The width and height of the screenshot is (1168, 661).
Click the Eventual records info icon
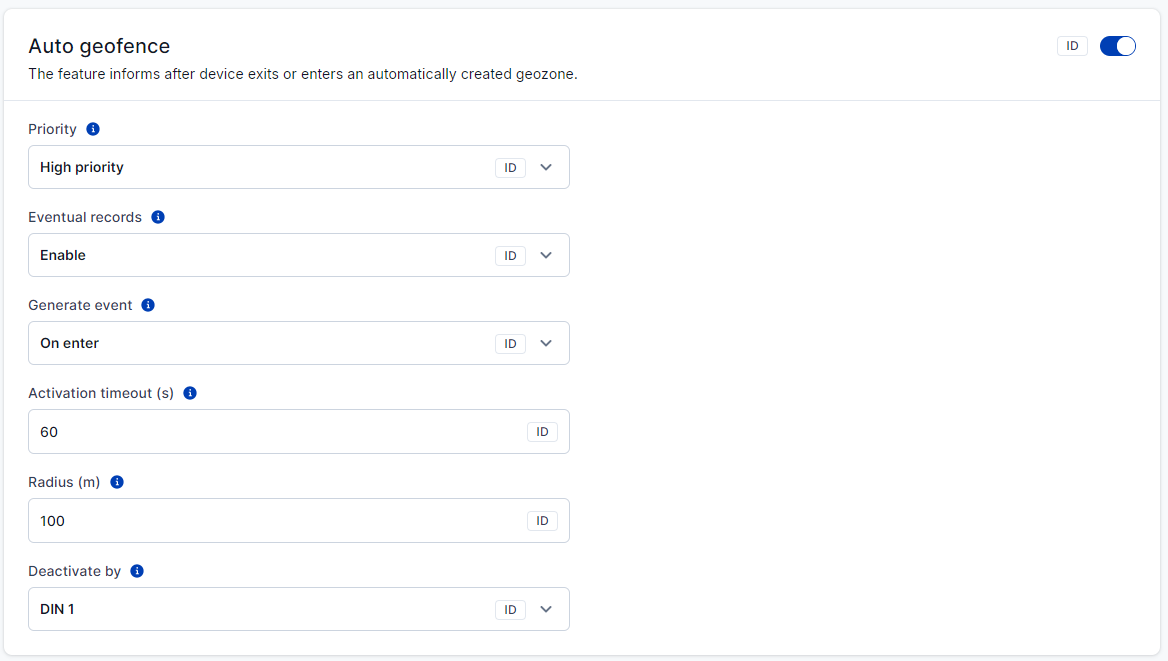pyautogui.click(x=158, y=217)
